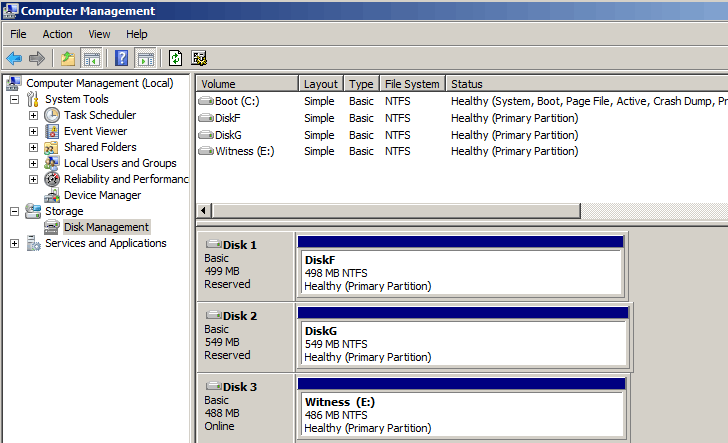Screen dimensions: 728x443
Task: Click the Disk 3 drive icon in graphical view
Action: click(x=214, y=386)
